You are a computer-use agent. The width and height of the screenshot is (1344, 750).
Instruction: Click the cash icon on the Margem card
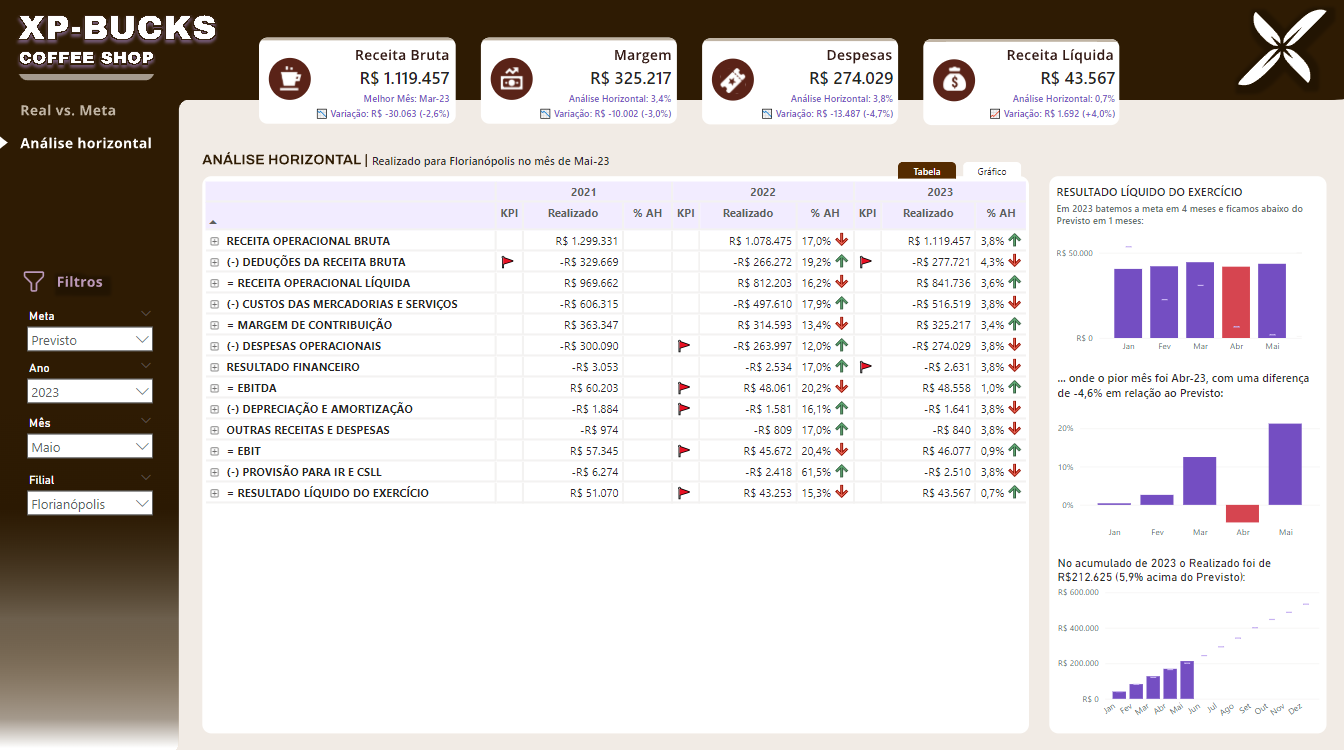(512, 79)
